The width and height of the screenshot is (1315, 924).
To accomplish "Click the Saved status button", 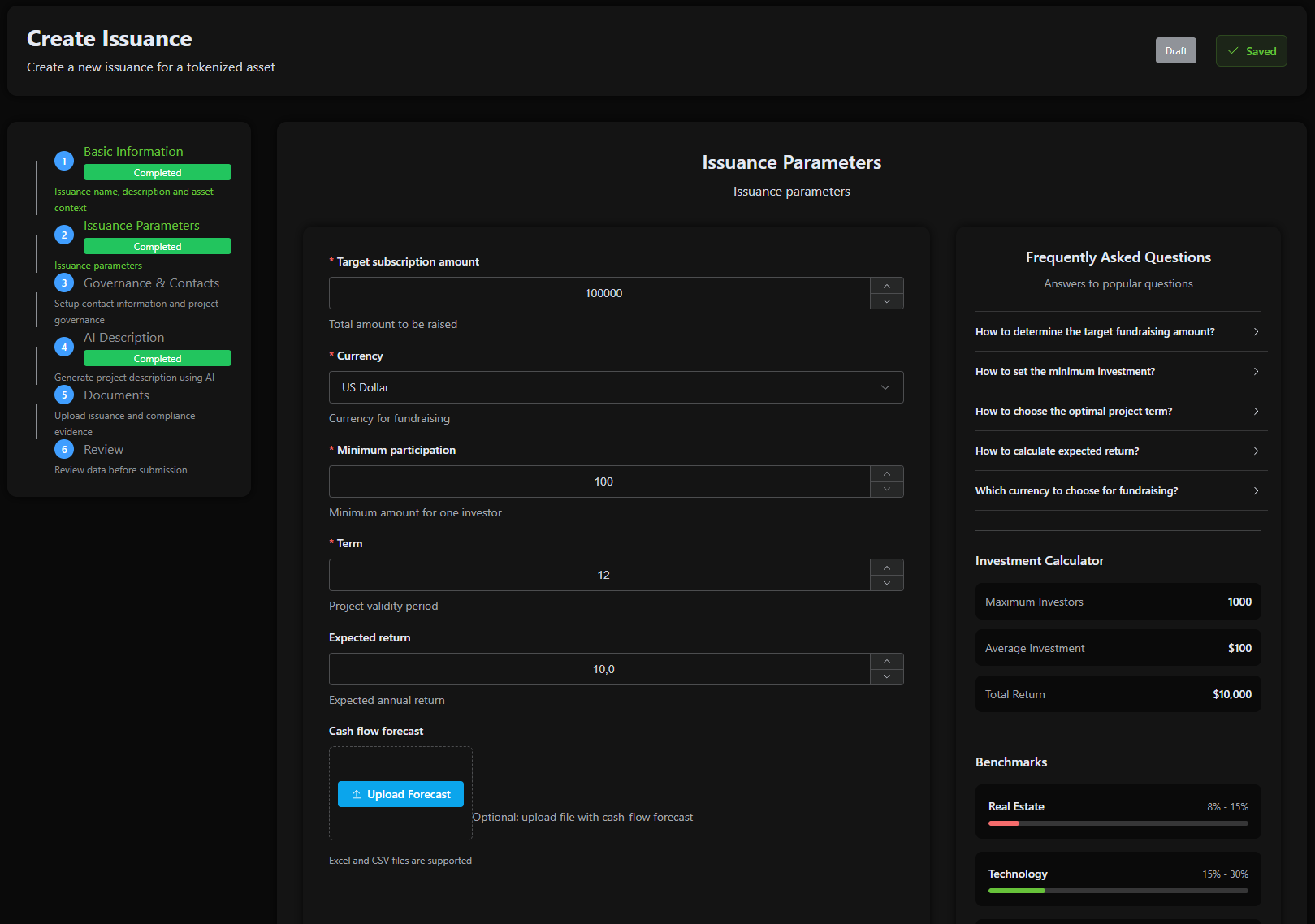I will tap(1251, 50).
